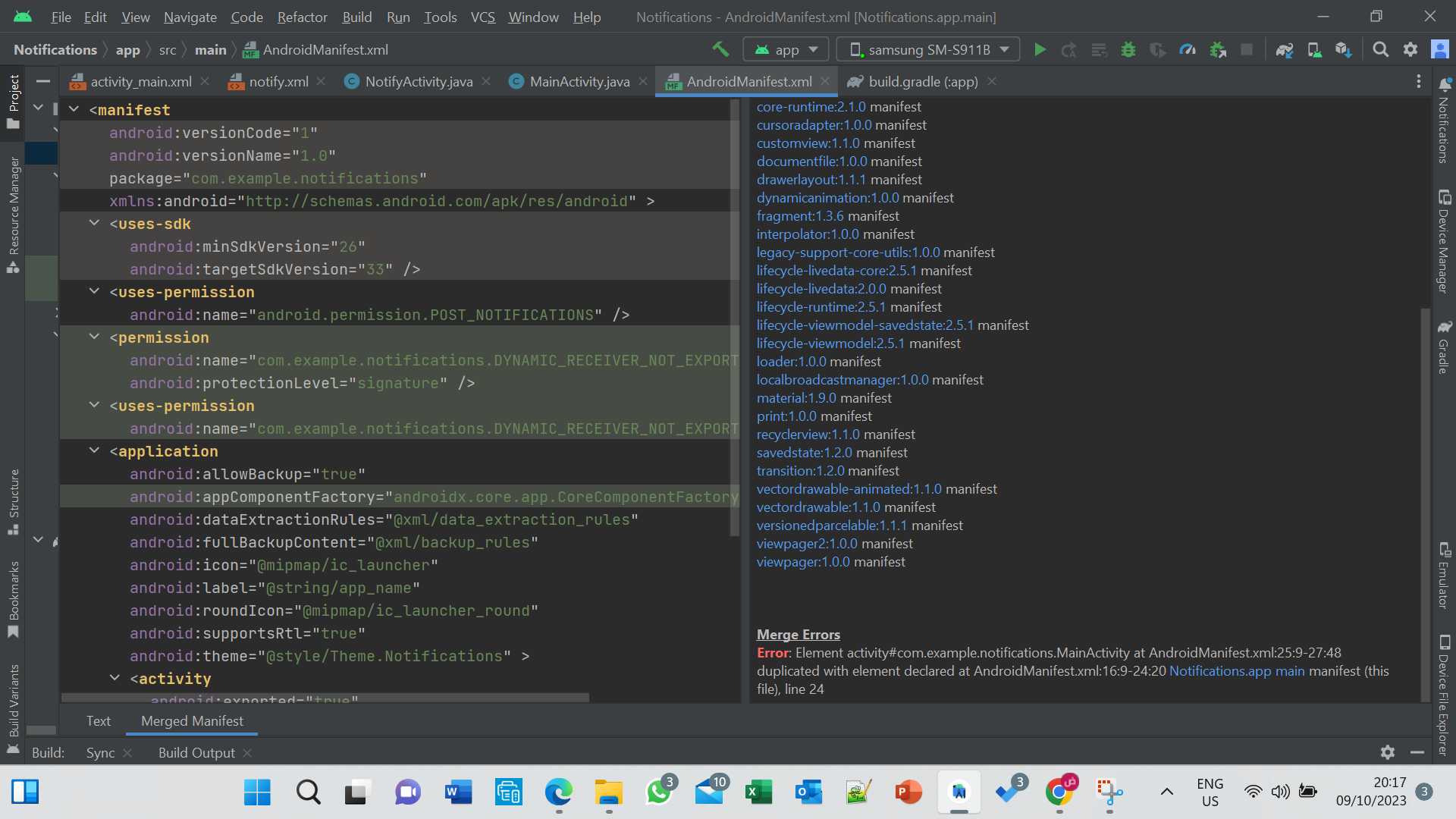Open the Refactor menu

pos(302,17)
